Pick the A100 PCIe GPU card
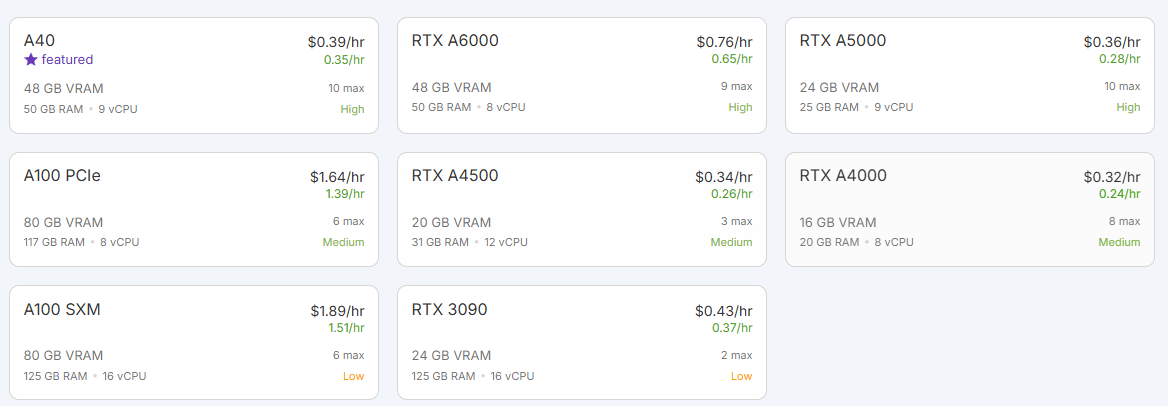The width and height of the screenshot is (1168, 406). [x=194, y=210]
